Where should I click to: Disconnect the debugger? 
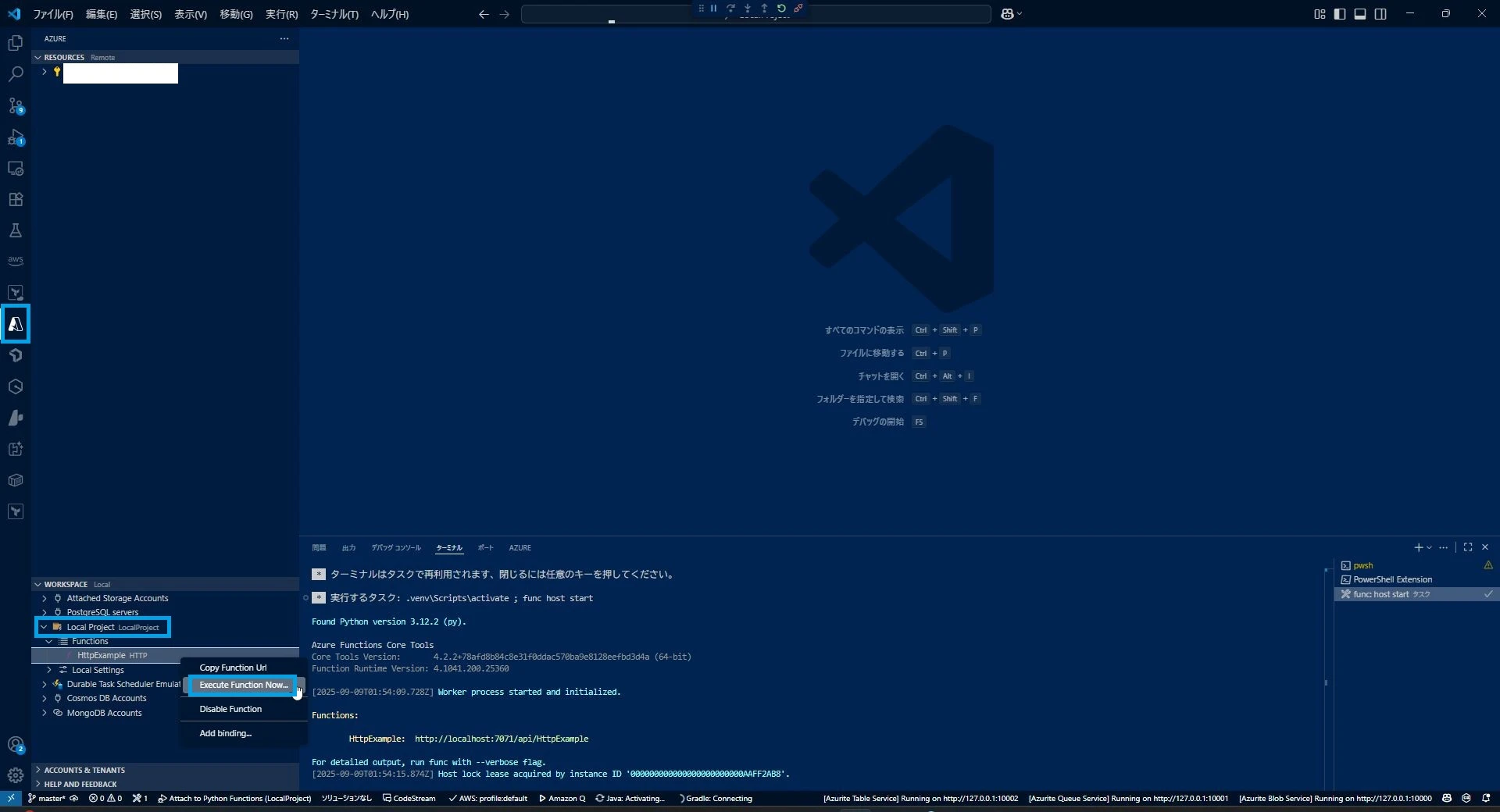[798, 8]
